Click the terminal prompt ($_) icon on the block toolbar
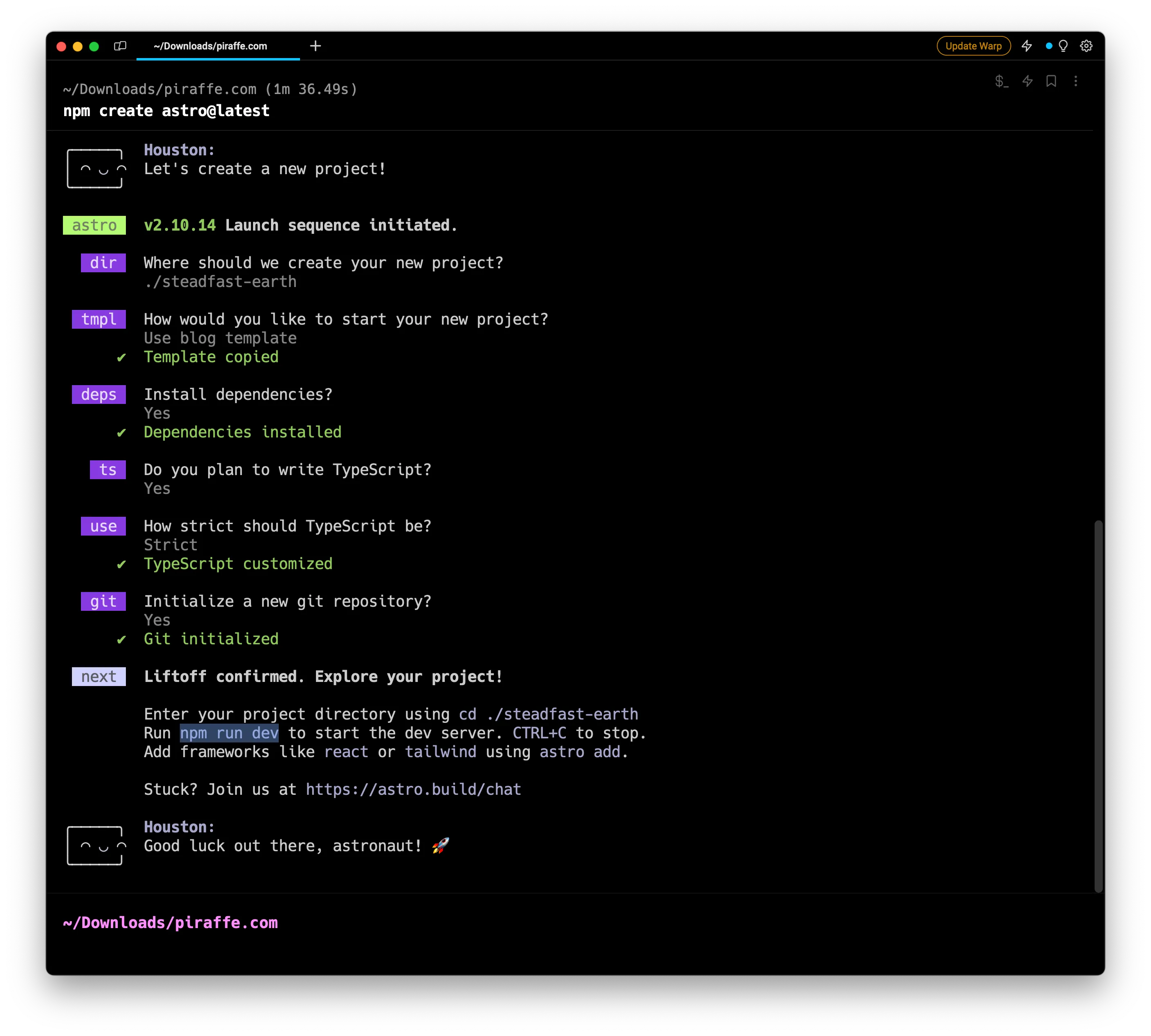1151x1036 pixels. [1001, 81]
